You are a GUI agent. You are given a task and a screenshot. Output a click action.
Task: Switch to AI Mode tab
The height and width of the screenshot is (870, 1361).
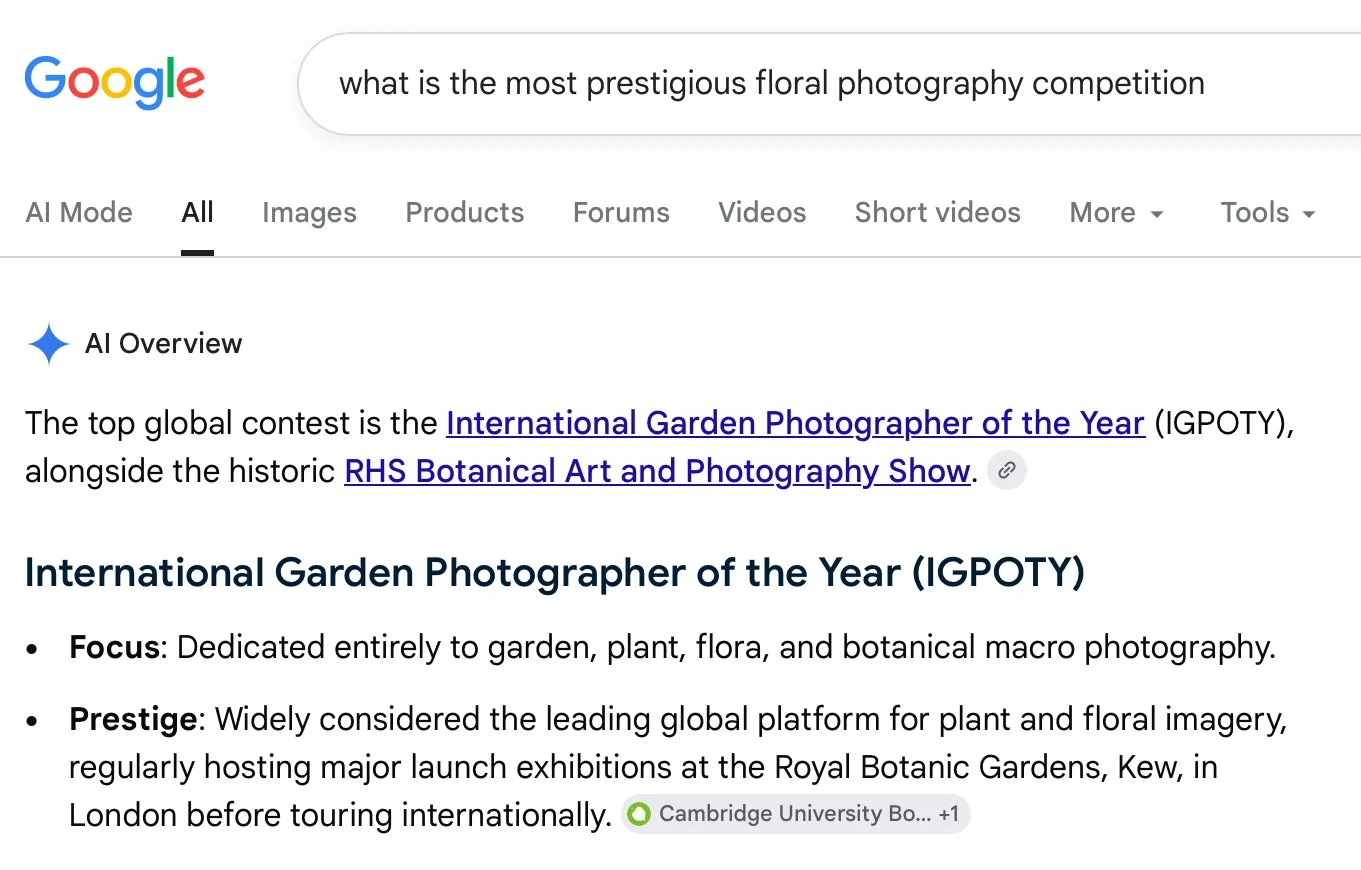pyautogui.click(x=79, y=213)
